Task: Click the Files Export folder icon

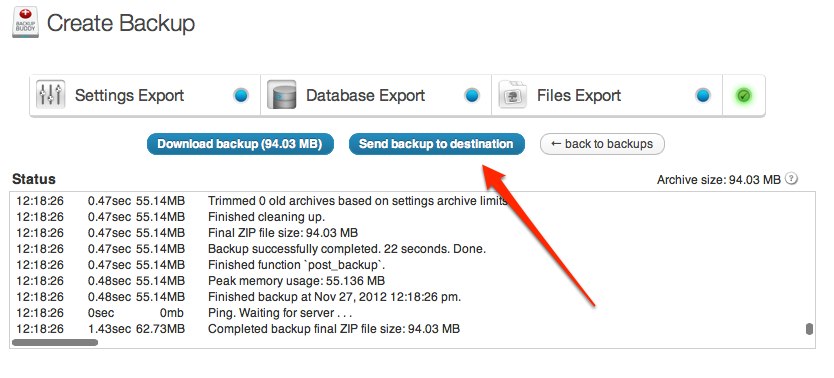Action: click(512, 95)
